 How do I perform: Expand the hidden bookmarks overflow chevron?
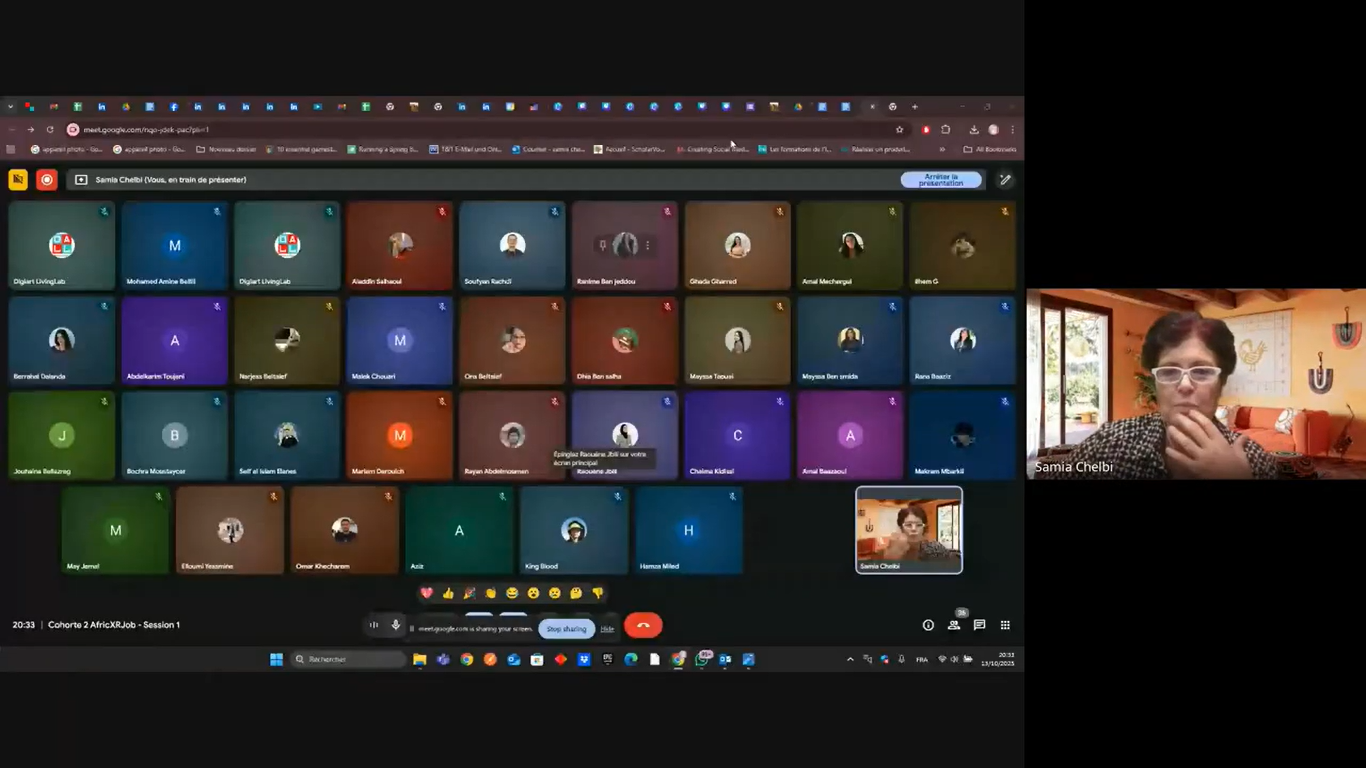pos(942,149)
